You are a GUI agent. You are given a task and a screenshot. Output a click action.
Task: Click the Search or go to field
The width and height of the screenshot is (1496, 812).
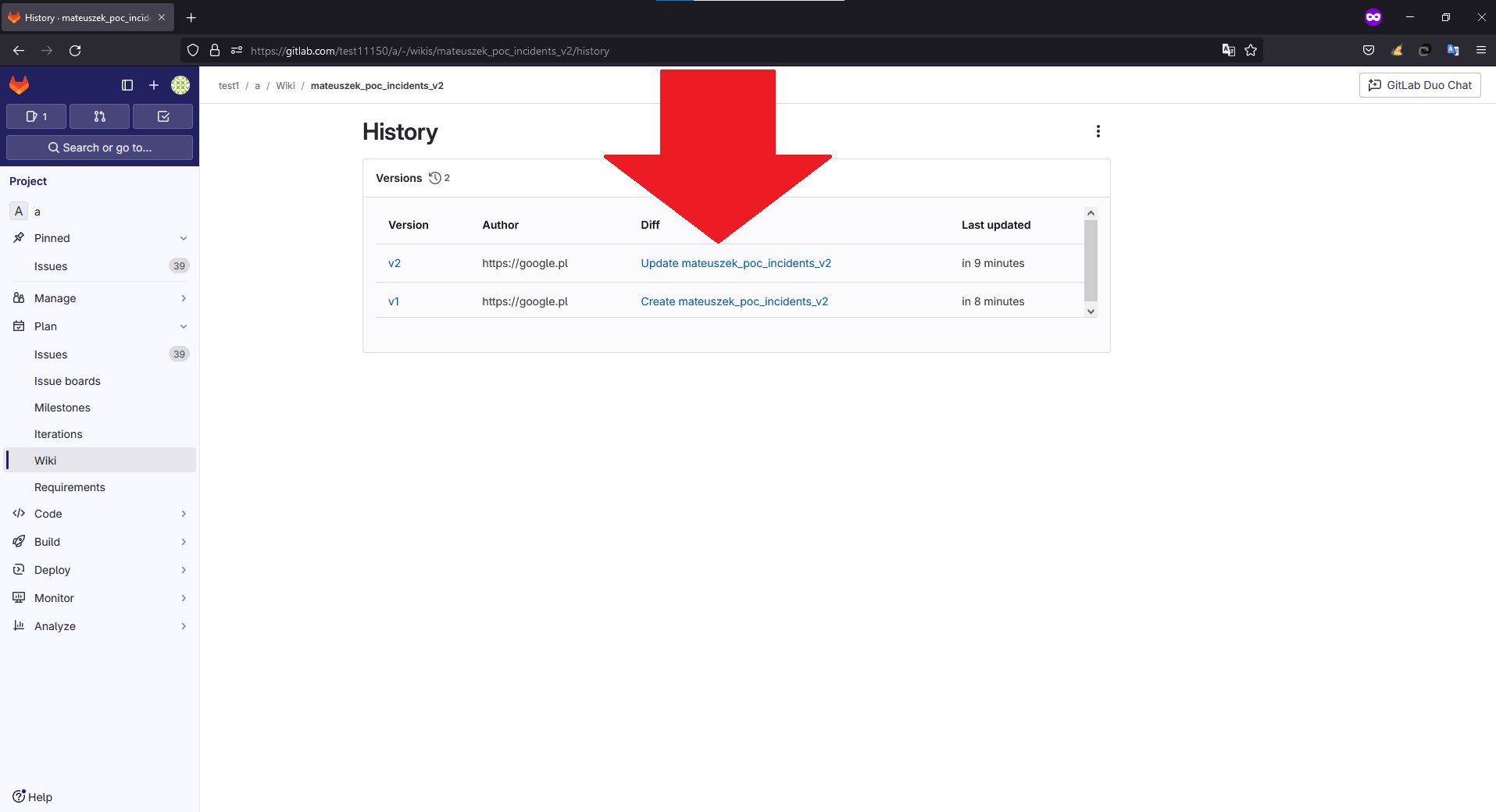click(x=99, y=148)
